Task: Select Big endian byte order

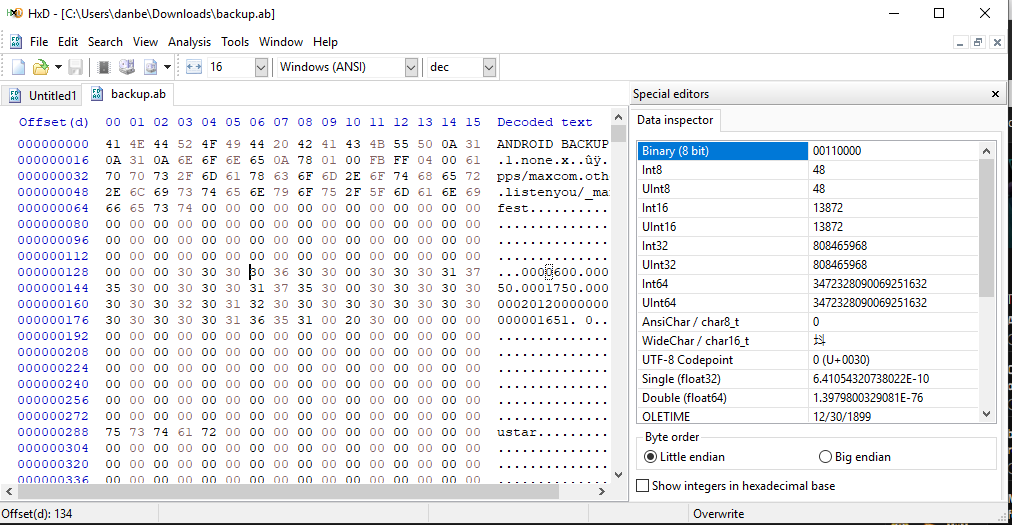Action: 855,457
